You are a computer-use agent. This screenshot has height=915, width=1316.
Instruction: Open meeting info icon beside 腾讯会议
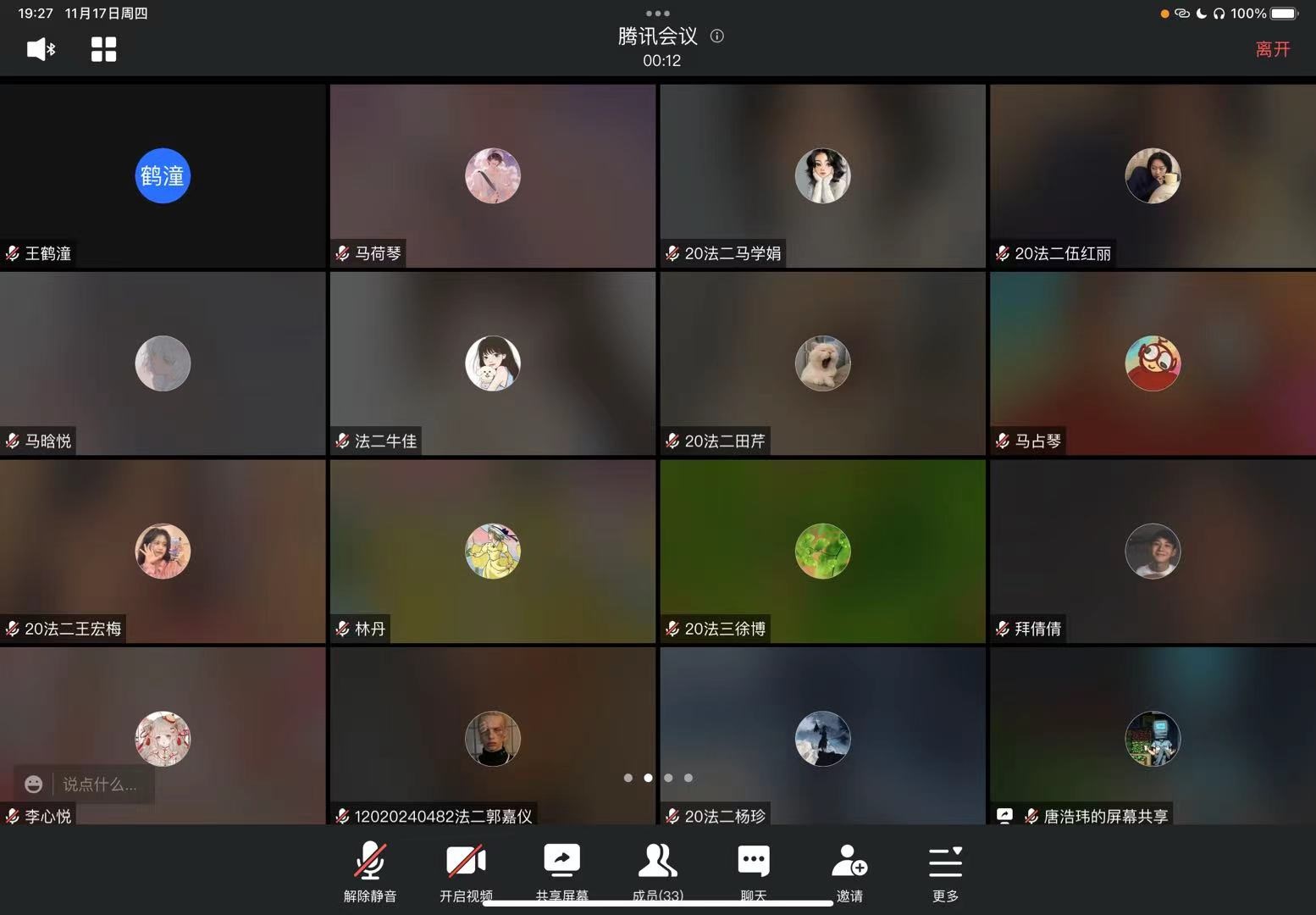[x=717, y=36]
